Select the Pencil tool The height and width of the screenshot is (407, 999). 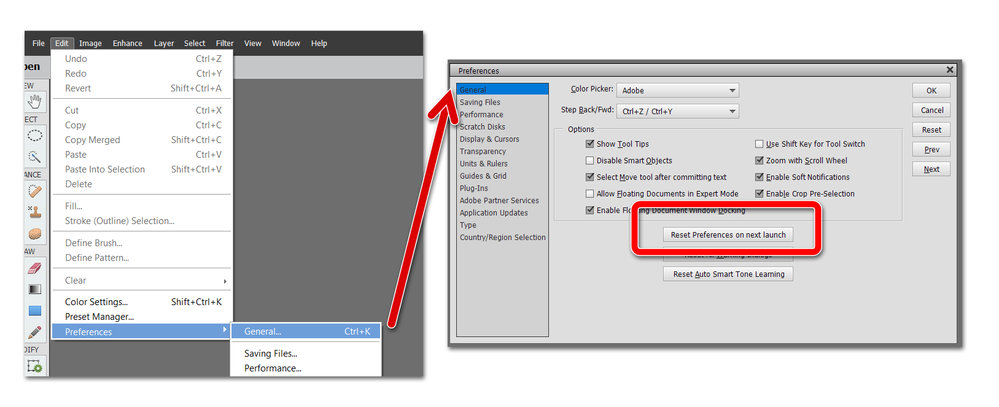coord(34,332)
